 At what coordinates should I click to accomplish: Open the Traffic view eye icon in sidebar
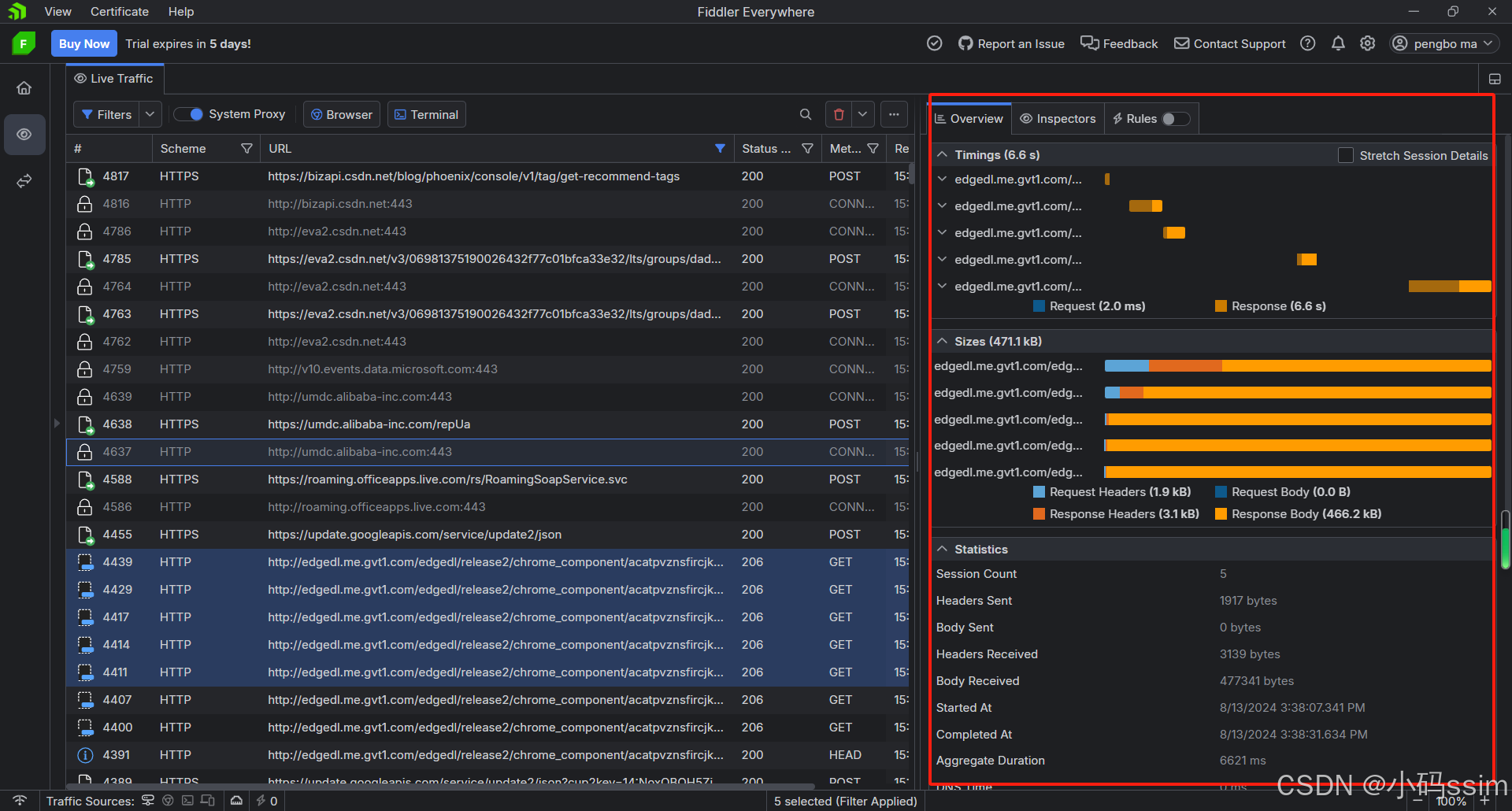click(24, 135)
